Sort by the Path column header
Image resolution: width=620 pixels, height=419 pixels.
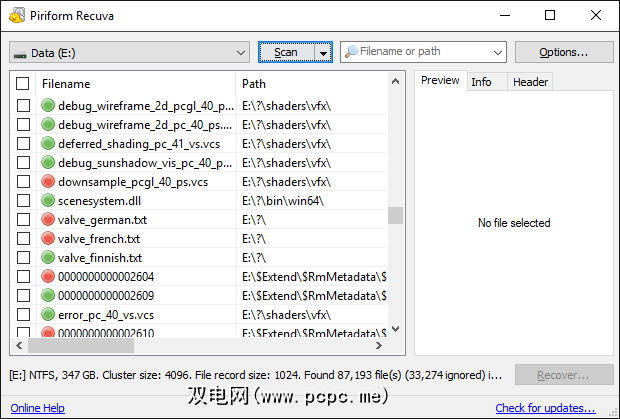point(312,84)
